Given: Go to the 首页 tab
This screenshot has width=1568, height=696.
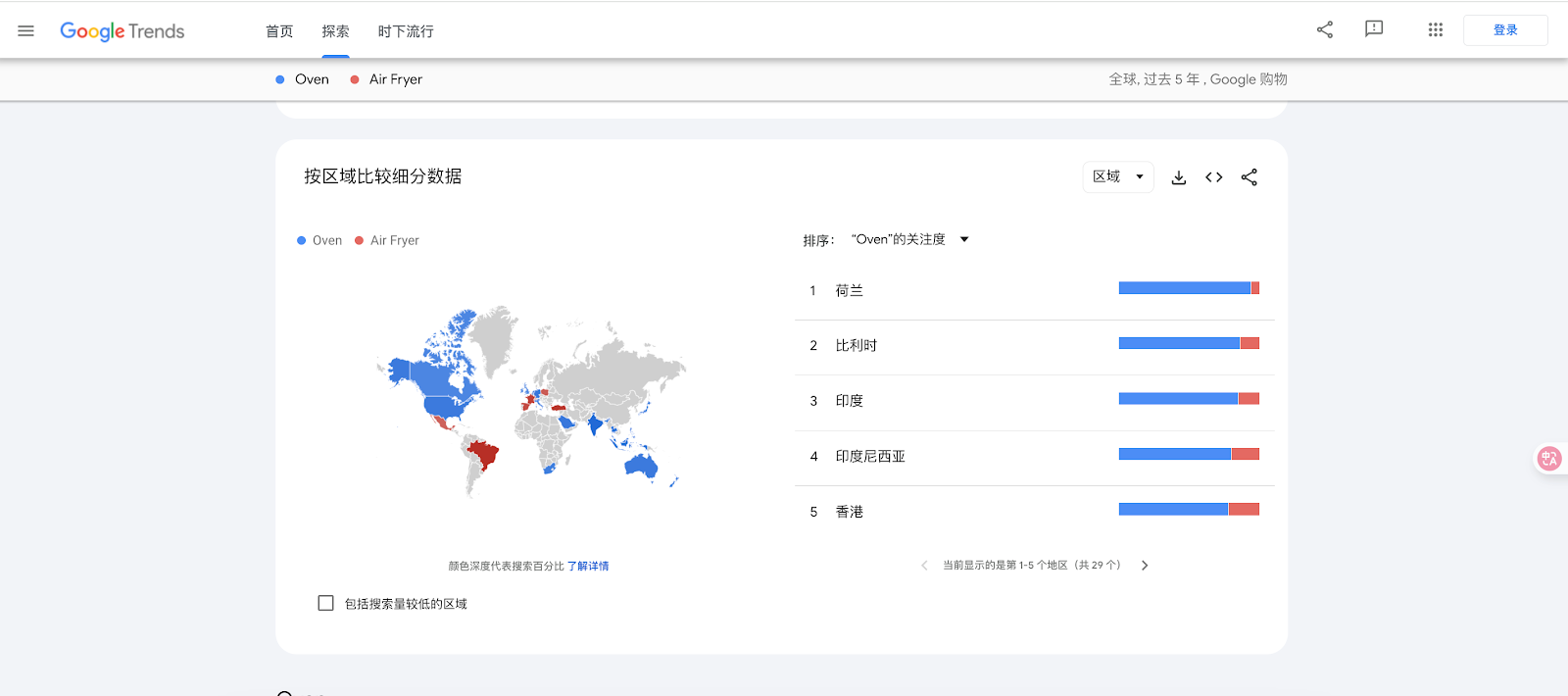Looking at the screenshot, I should pos(279,31).
